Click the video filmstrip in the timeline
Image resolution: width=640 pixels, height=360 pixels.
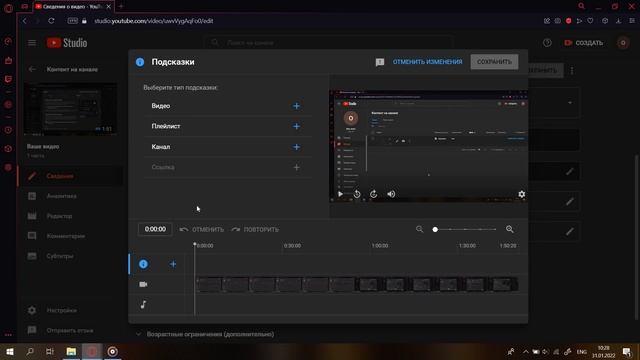(x=357, y=284)
